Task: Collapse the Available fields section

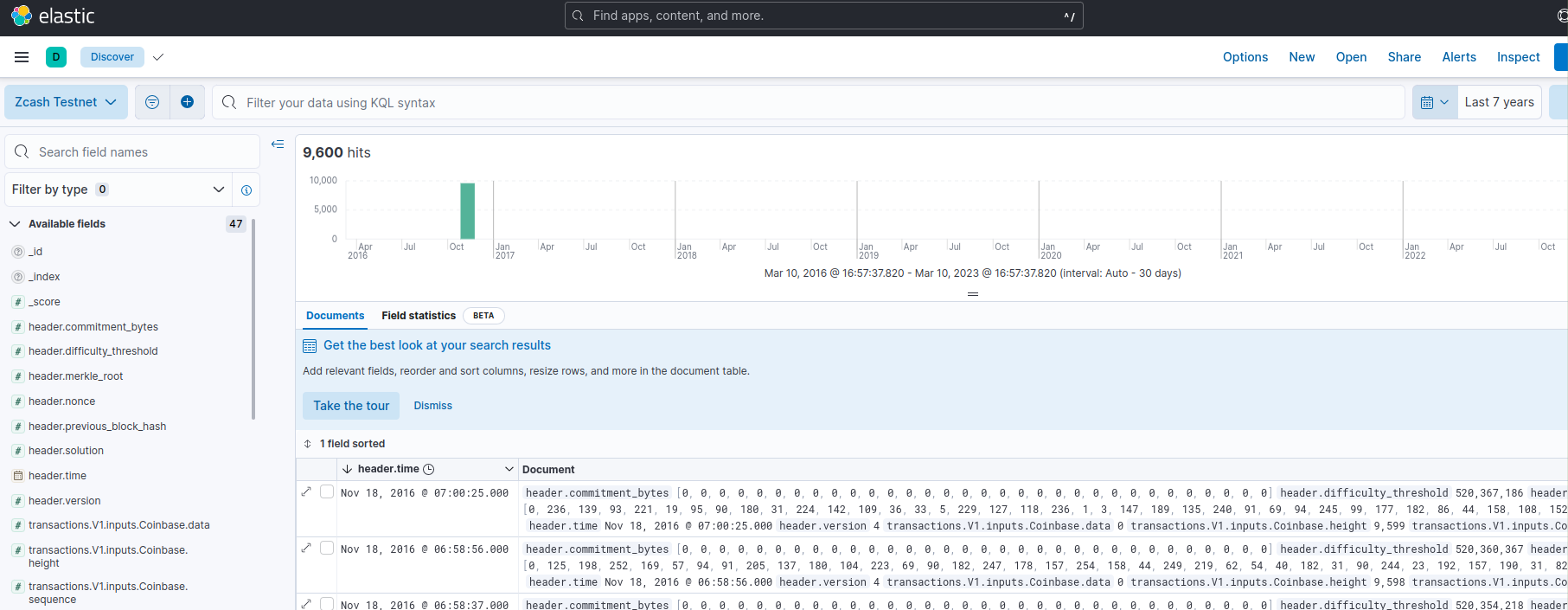Action: click(15, 224)
